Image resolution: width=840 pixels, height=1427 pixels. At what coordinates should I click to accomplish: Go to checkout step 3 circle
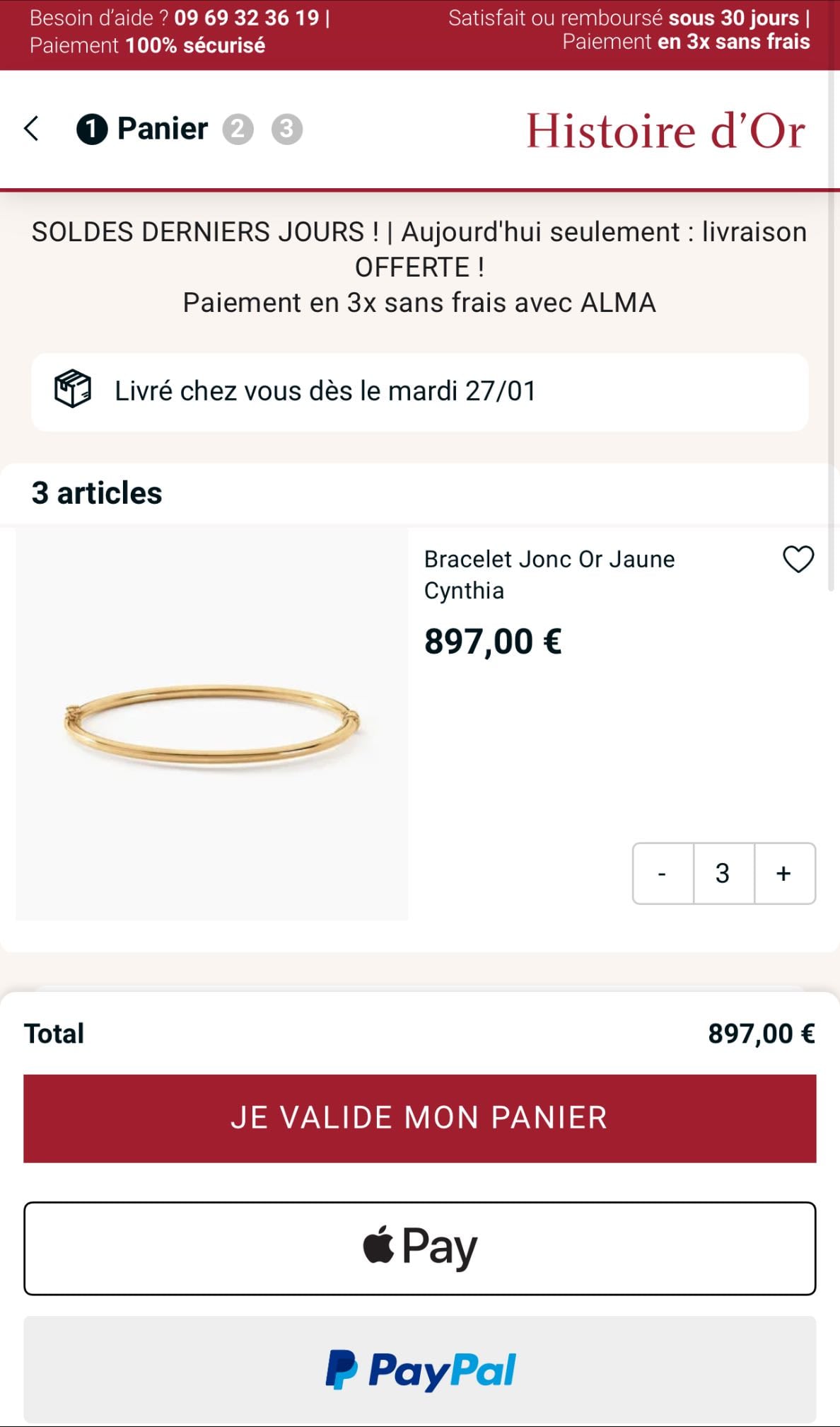pyautogui.click(x=287, y=129)
